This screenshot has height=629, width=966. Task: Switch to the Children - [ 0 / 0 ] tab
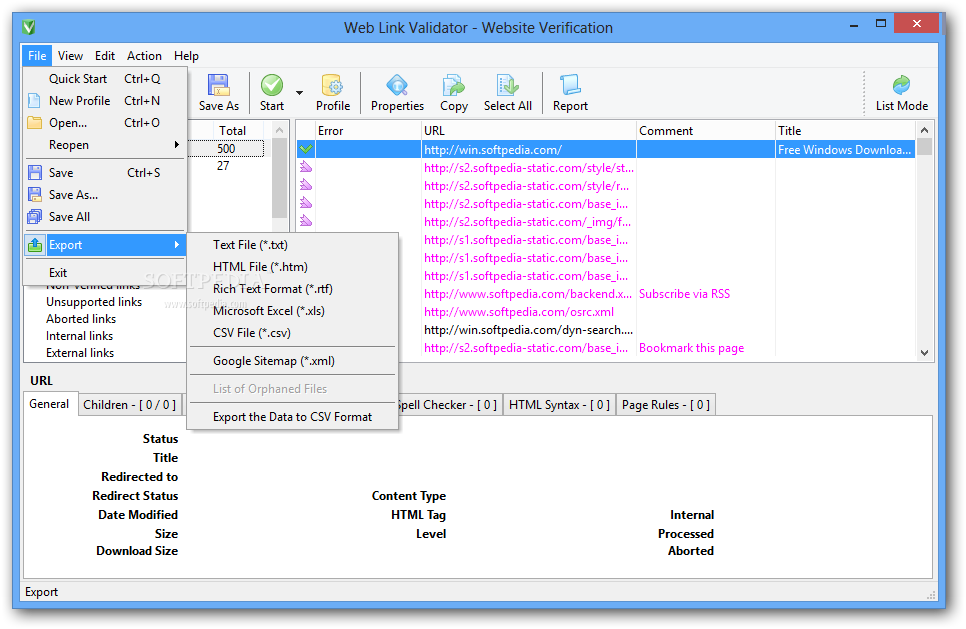(130, 405)
